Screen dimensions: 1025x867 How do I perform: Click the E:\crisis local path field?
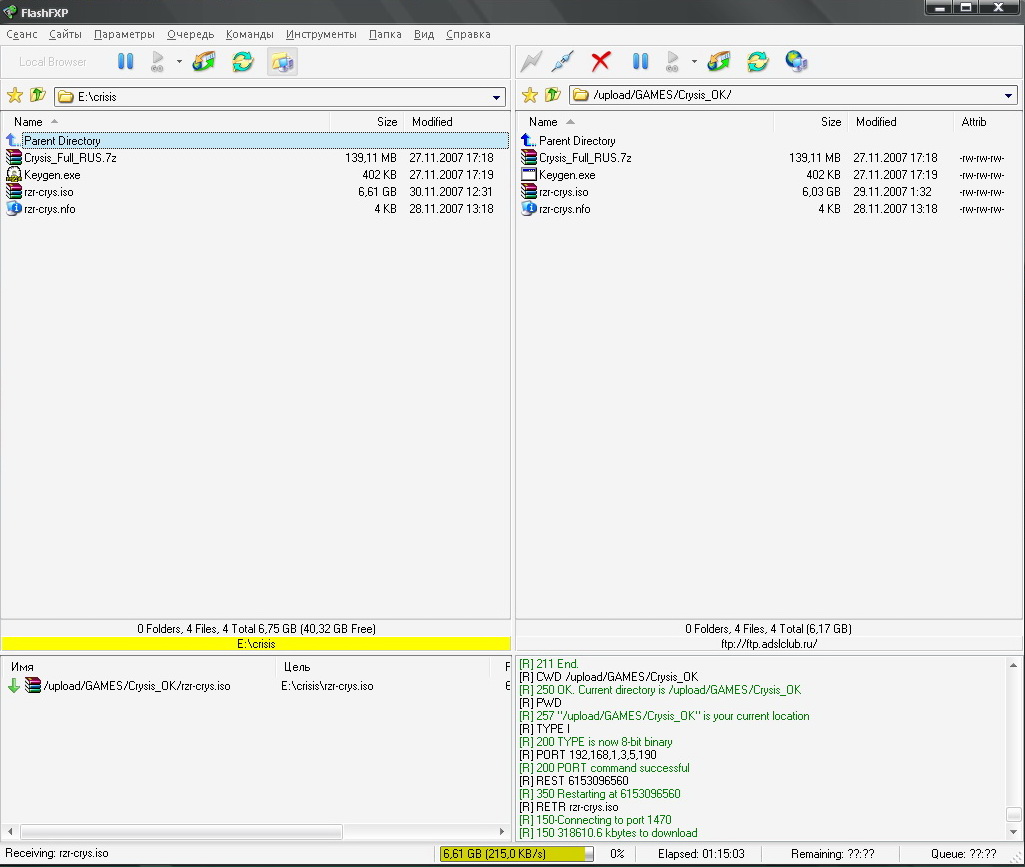tap(280, 97)
